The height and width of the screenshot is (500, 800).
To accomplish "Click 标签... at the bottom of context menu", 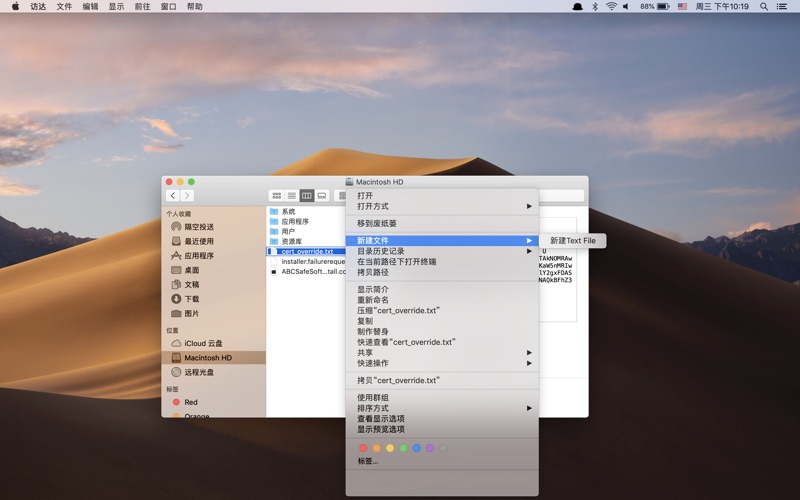I will [x=367, y=461].
